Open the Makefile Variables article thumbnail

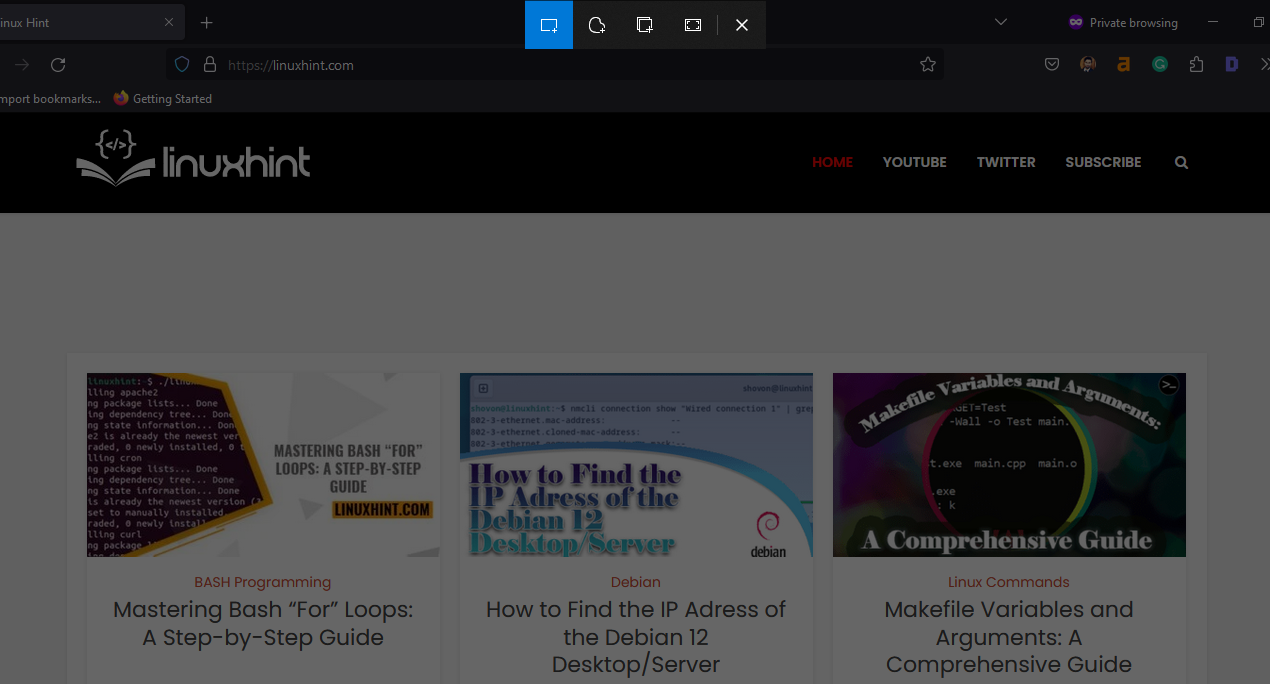[1009, 465]
